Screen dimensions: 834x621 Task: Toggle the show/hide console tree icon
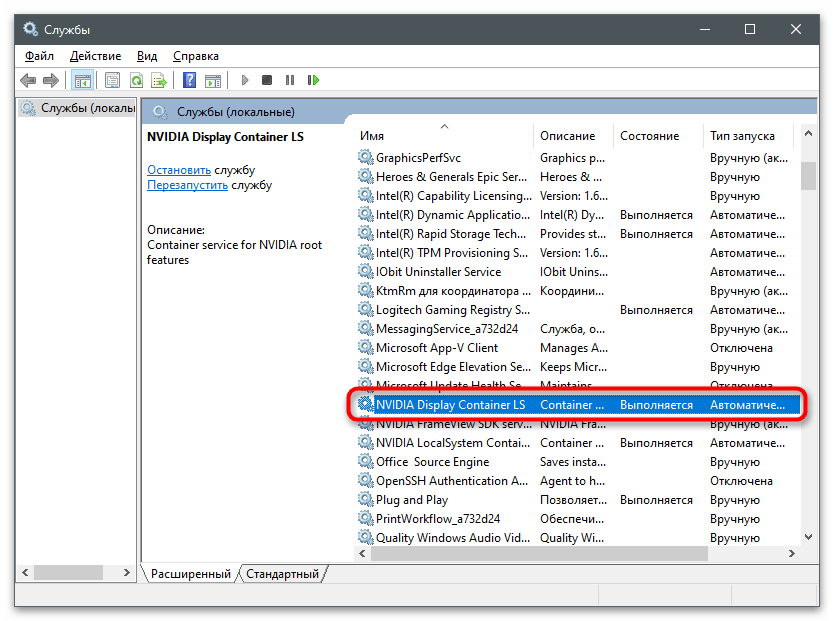coord(83,80)
